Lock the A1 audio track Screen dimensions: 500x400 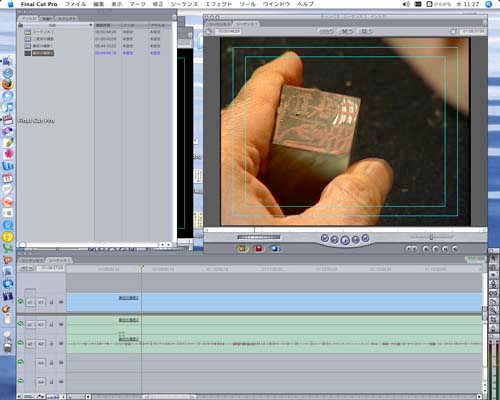tap(52, 324)
